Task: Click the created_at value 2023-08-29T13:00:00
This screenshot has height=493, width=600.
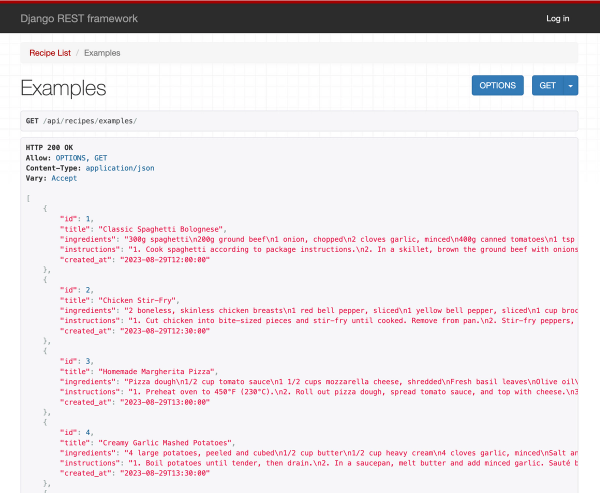Action: point(165,402)
